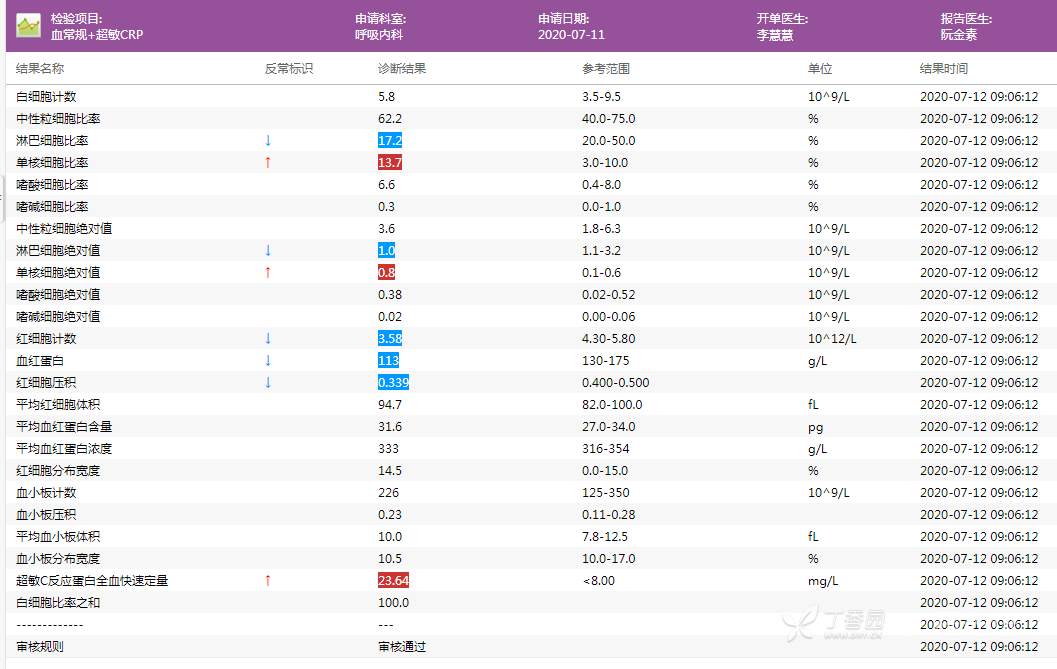Click the down arrow flag for 红细胞压积
Screen dimensions: 1057x669
pos(268,383)
